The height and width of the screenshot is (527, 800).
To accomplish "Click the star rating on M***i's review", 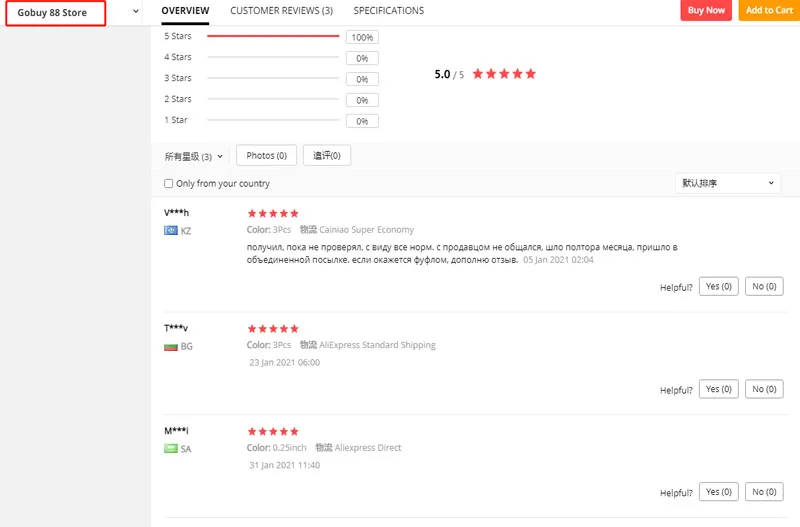I will tap(273, 431).
